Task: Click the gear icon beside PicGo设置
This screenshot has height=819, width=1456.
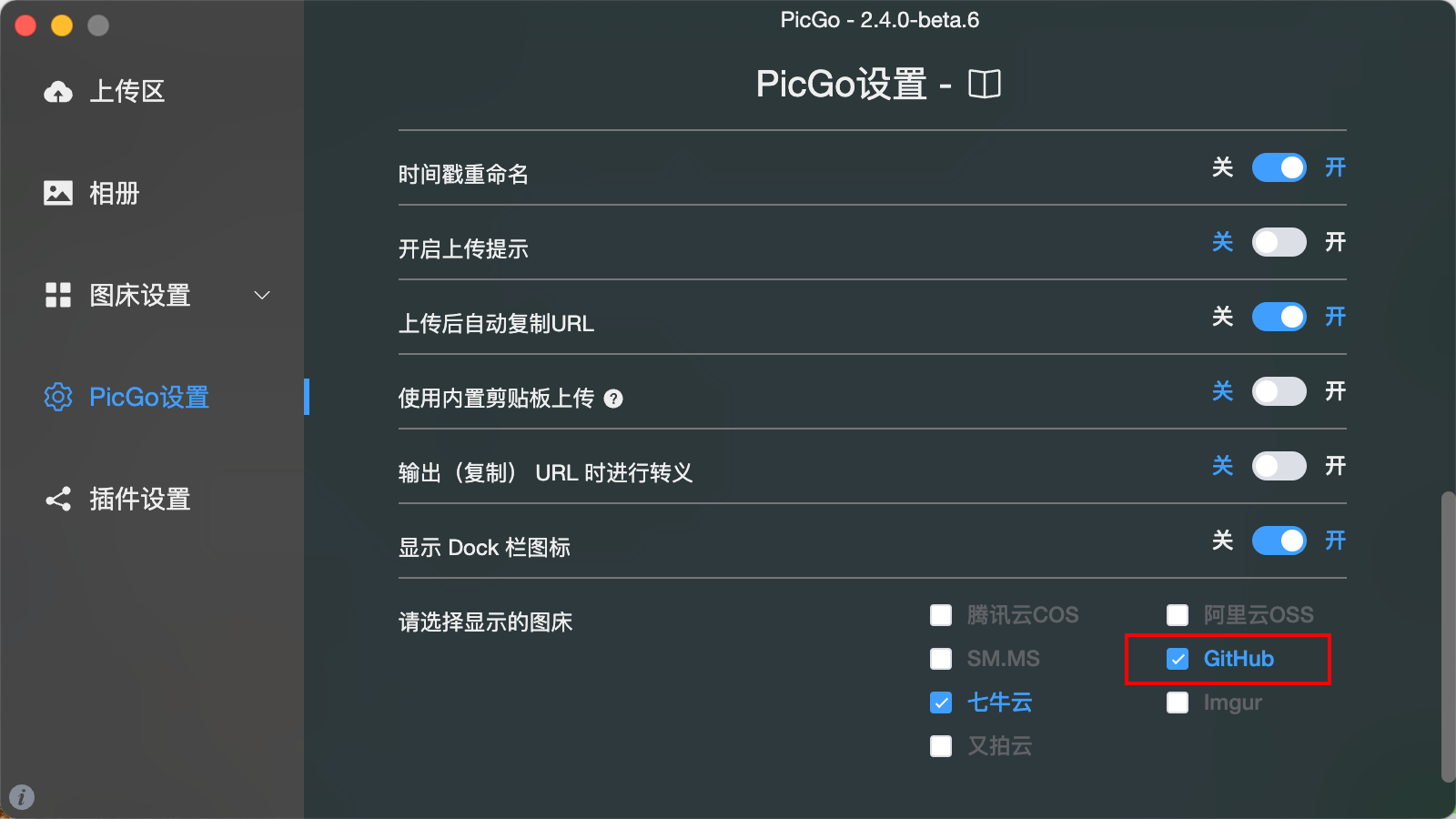Action: pyautogui.click(x=58, y=397)
